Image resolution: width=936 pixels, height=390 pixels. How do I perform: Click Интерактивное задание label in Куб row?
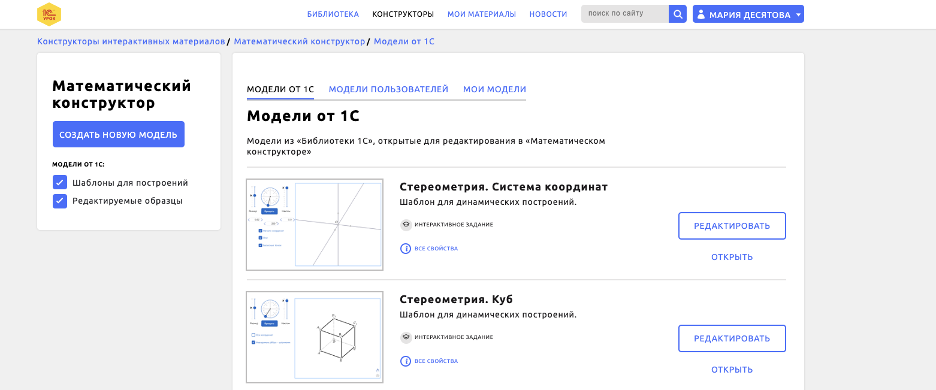pyautogui.click(x=454, y=337)
